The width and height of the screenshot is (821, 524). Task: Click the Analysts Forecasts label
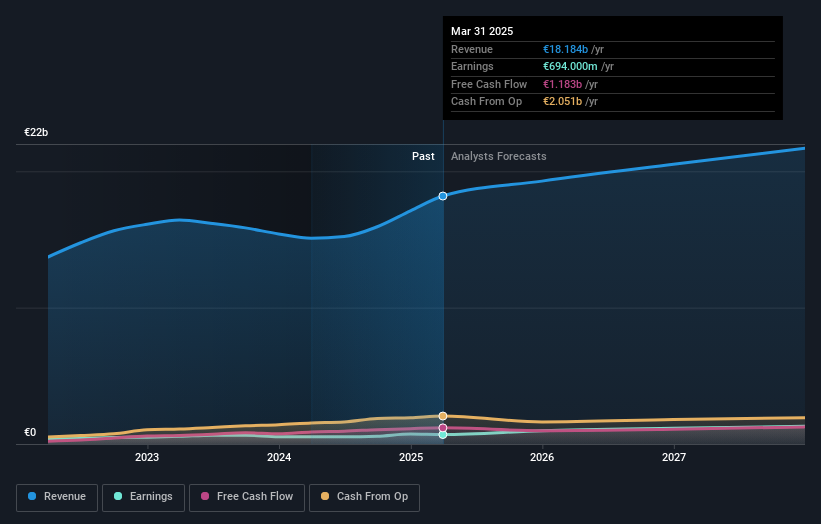[498, 157]
